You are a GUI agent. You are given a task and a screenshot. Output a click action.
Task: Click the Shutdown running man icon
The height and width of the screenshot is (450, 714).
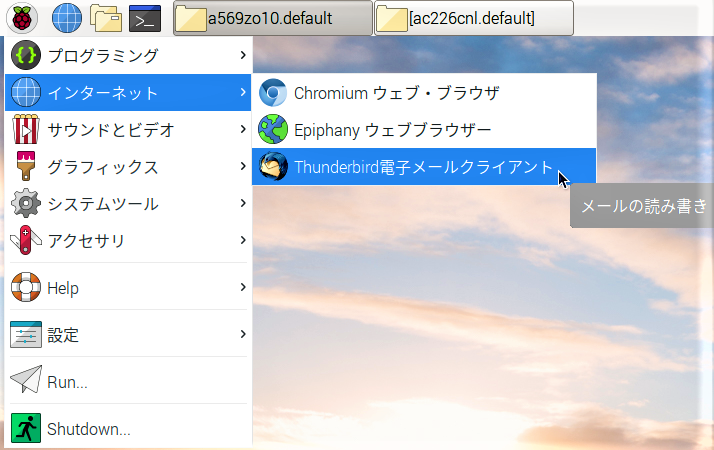tap(26, 428)
